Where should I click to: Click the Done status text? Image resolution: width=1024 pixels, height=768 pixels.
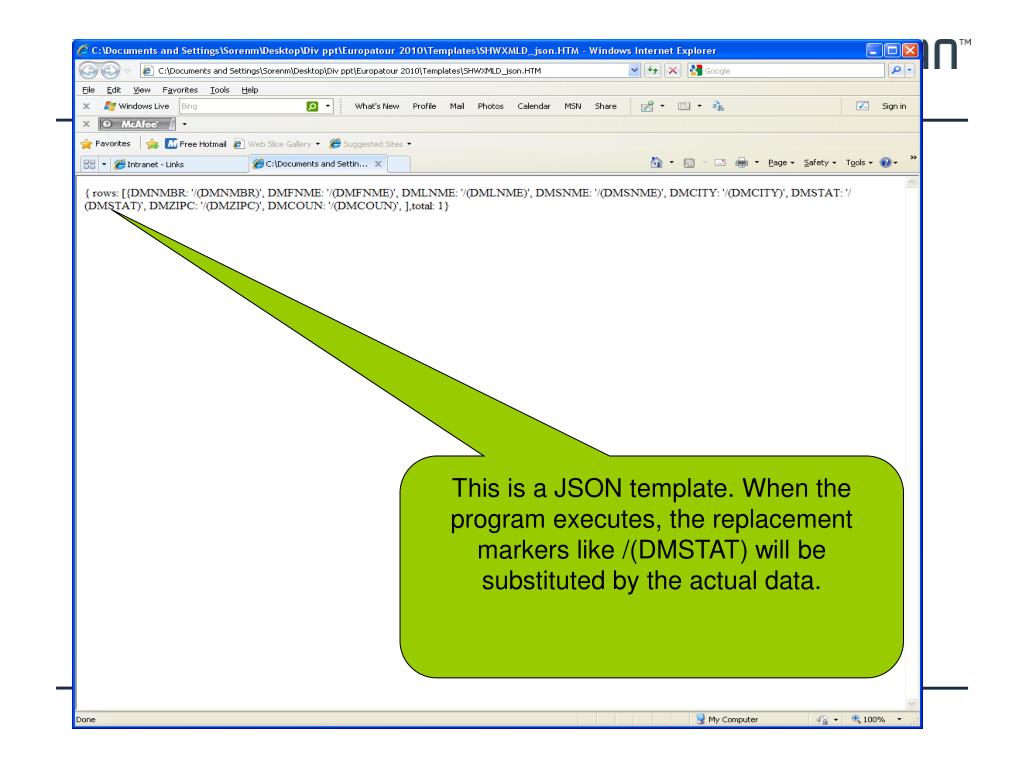pos(86,720)
